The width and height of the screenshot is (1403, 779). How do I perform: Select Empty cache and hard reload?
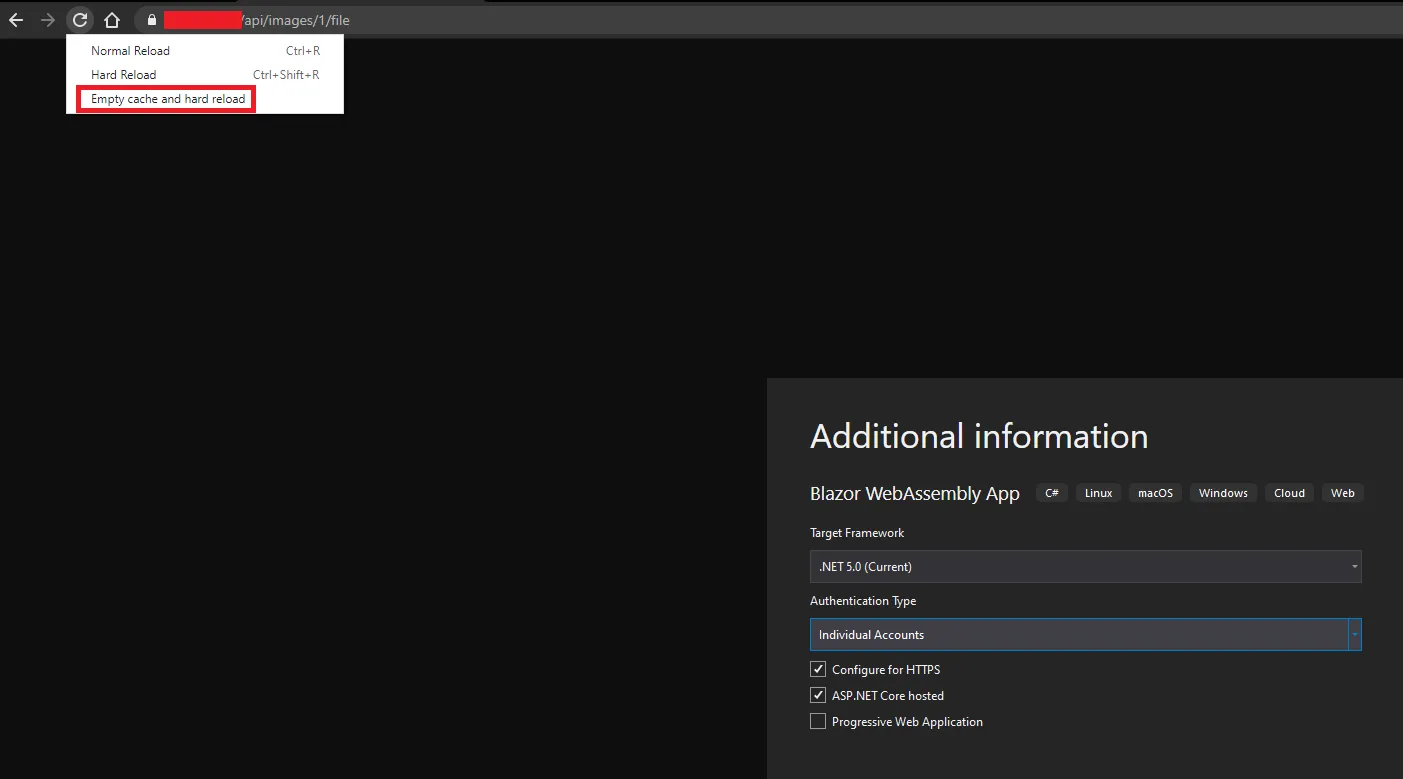coord(167,99)
